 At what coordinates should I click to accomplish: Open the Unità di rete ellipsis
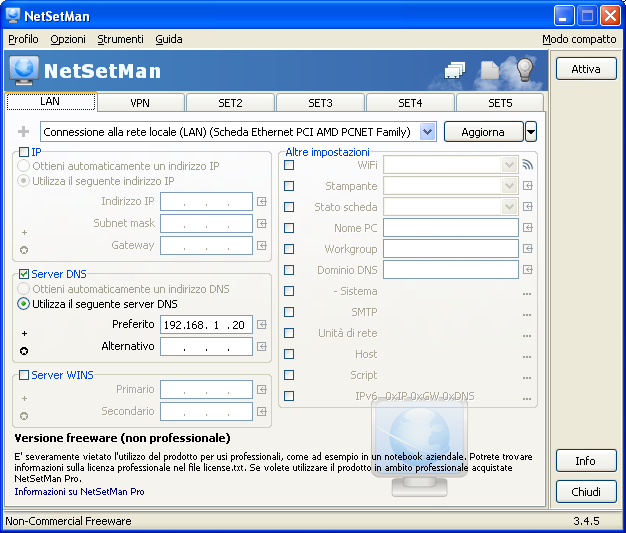527,335
